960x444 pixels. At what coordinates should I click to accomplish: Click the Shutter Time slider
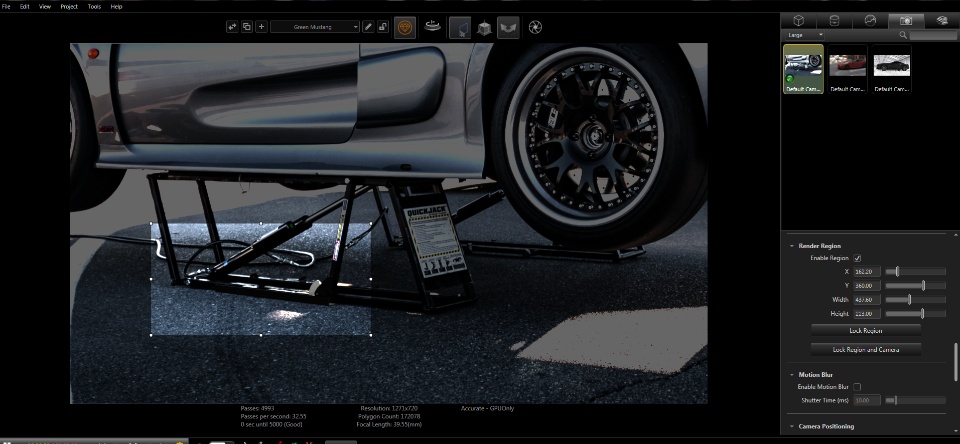tap(916, 401)
